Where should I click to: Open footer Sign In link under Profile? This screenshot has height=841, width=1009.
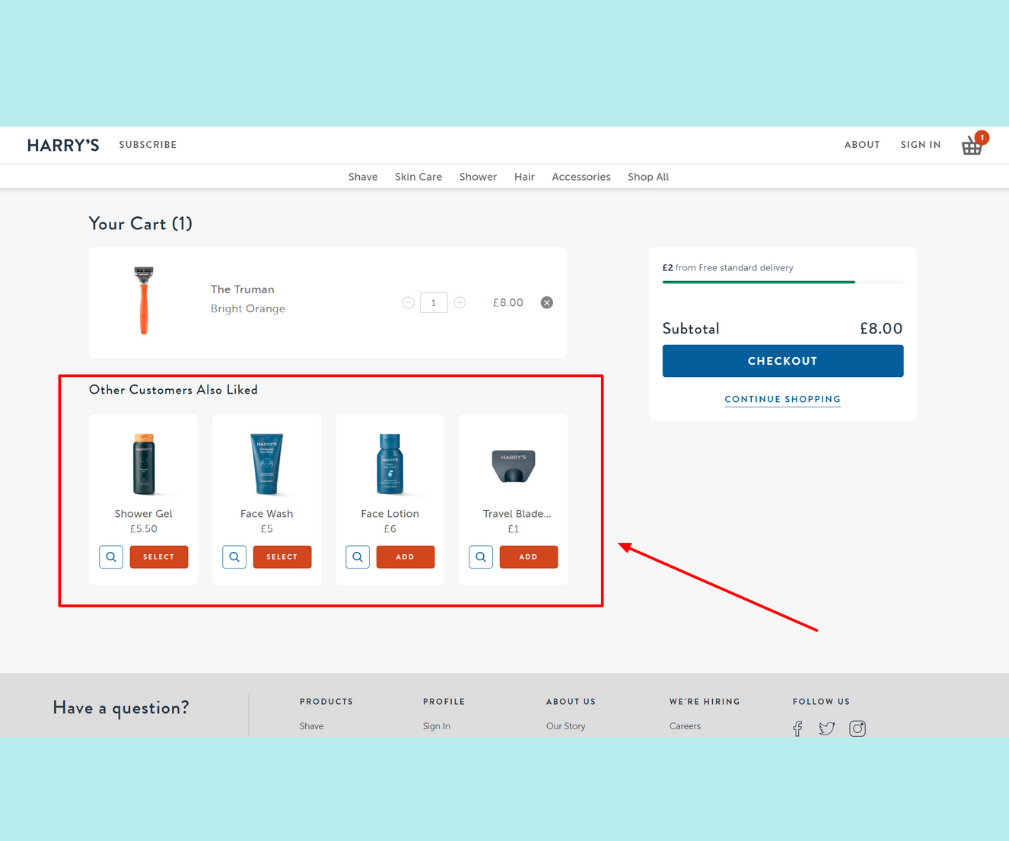pos(436,726)
